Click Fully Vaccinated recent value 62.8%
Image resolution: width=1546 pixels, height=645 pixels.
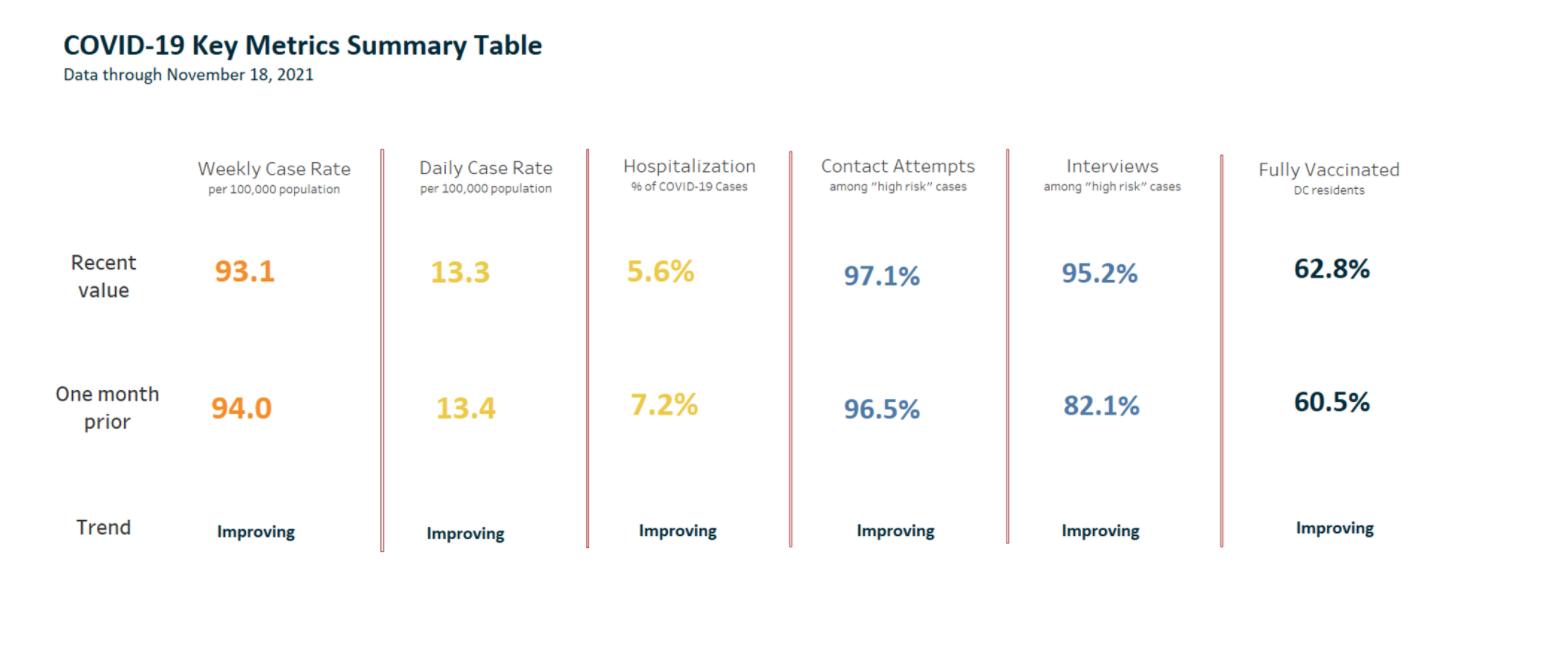pyautogui.click(x=1331, y=269)
